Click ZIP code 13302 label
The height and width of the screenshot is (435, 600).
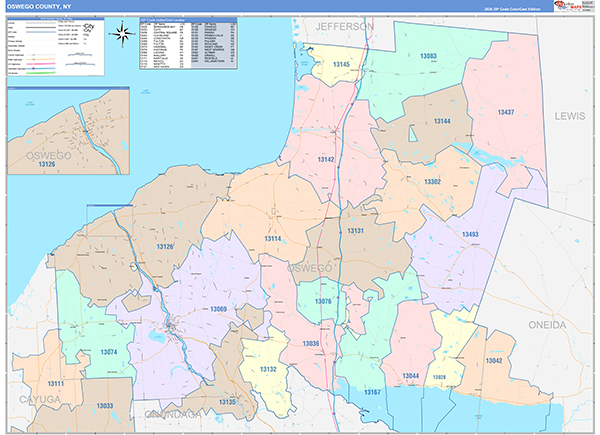[431, 181]
